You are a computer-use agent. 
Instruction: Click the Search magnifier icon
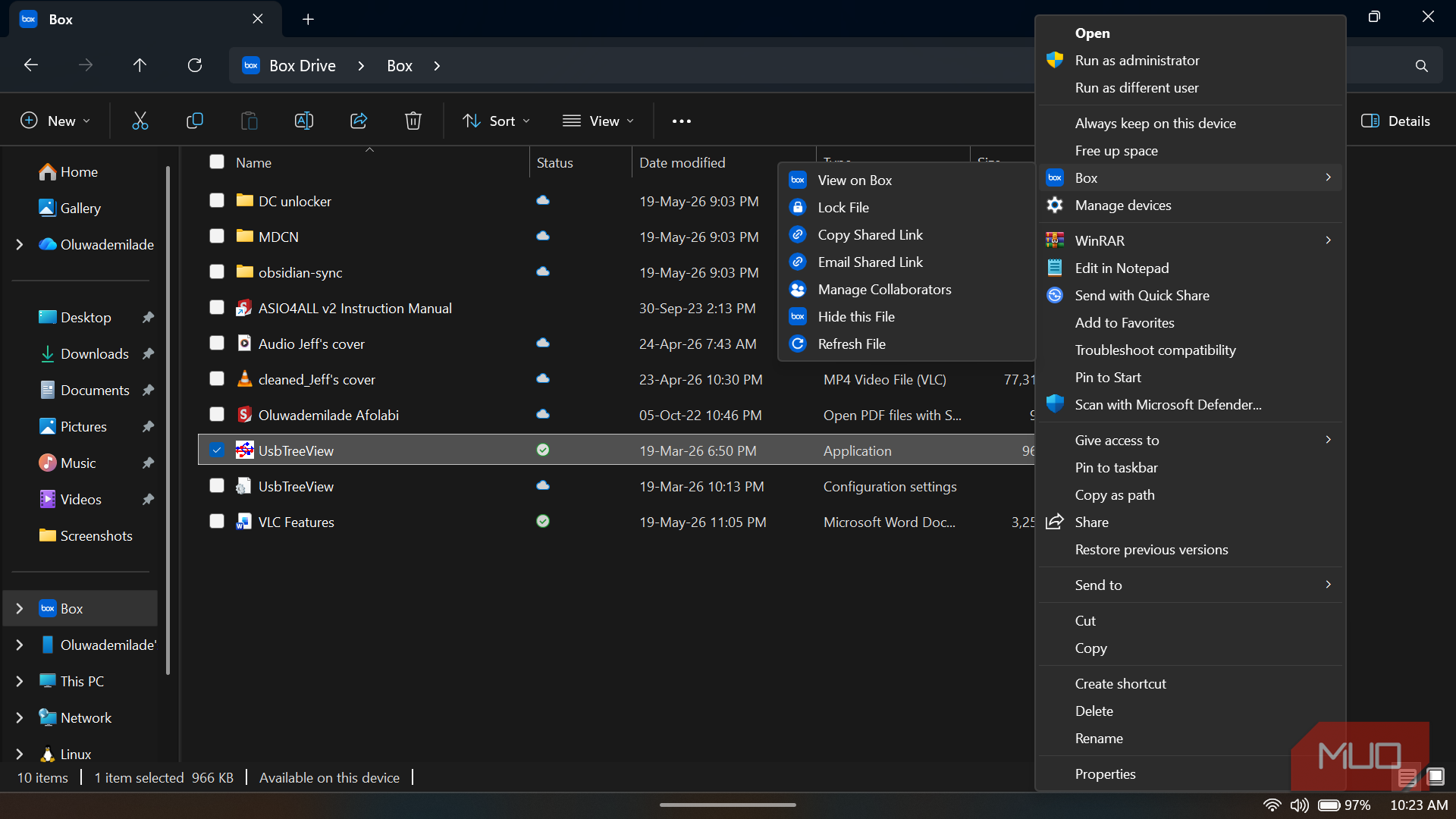pos(1422,66)
